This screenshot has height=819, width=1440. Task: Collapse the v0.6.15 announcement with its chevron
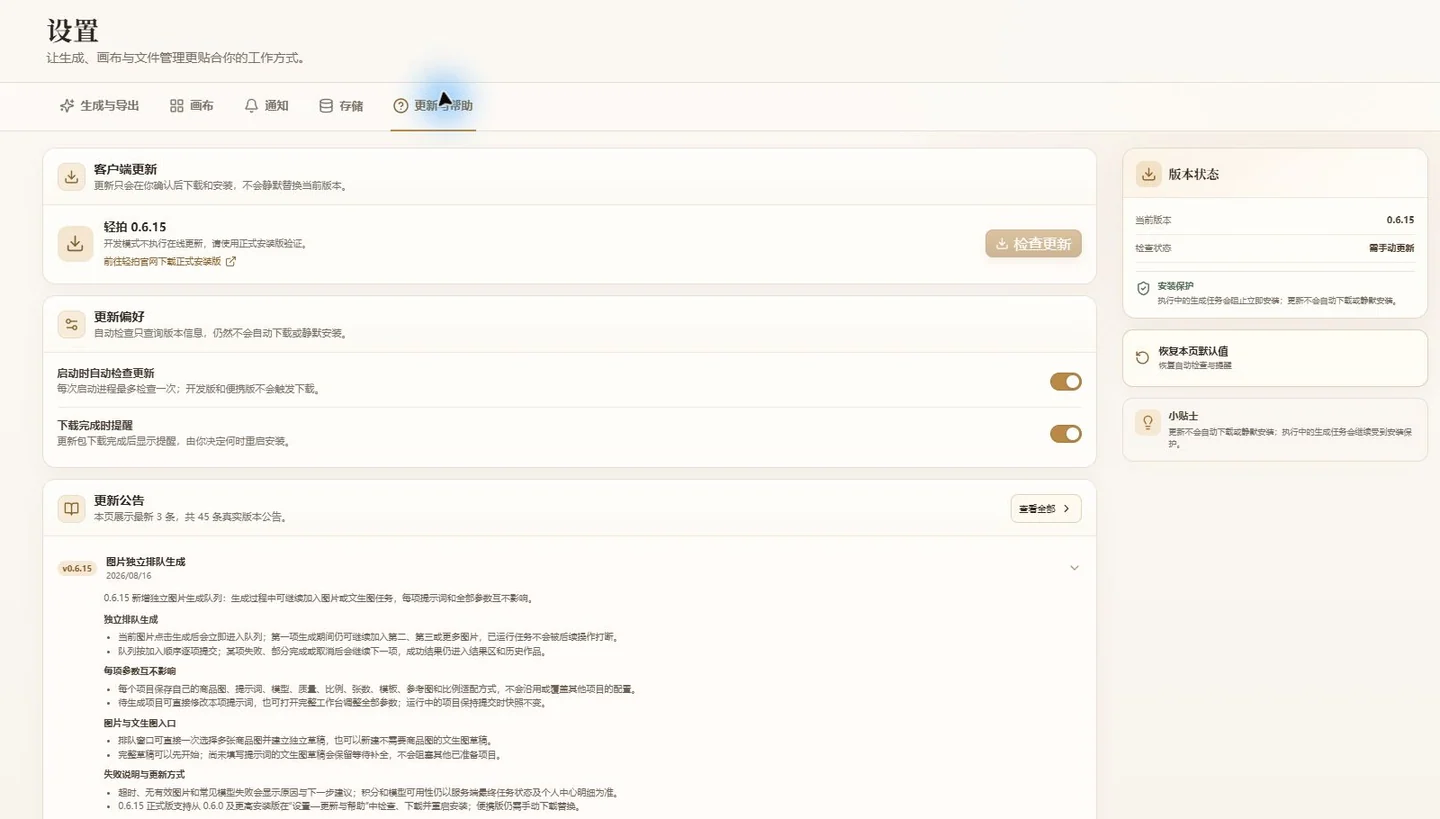tap(1074, 568)
